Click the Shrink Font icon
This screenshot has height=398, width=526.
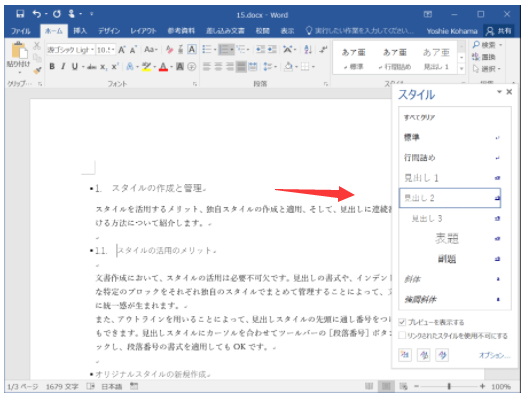pos(133,50)
